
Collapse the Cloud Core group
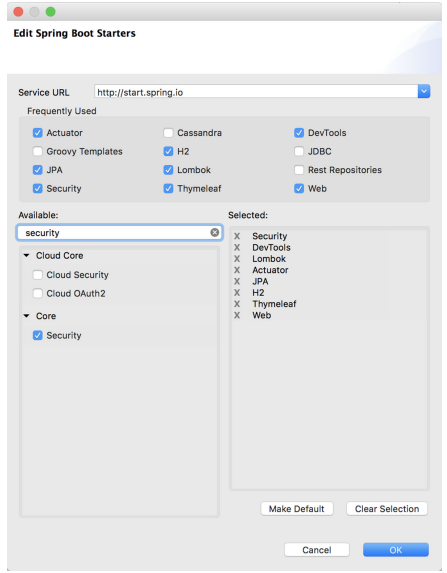click(26, 255)
